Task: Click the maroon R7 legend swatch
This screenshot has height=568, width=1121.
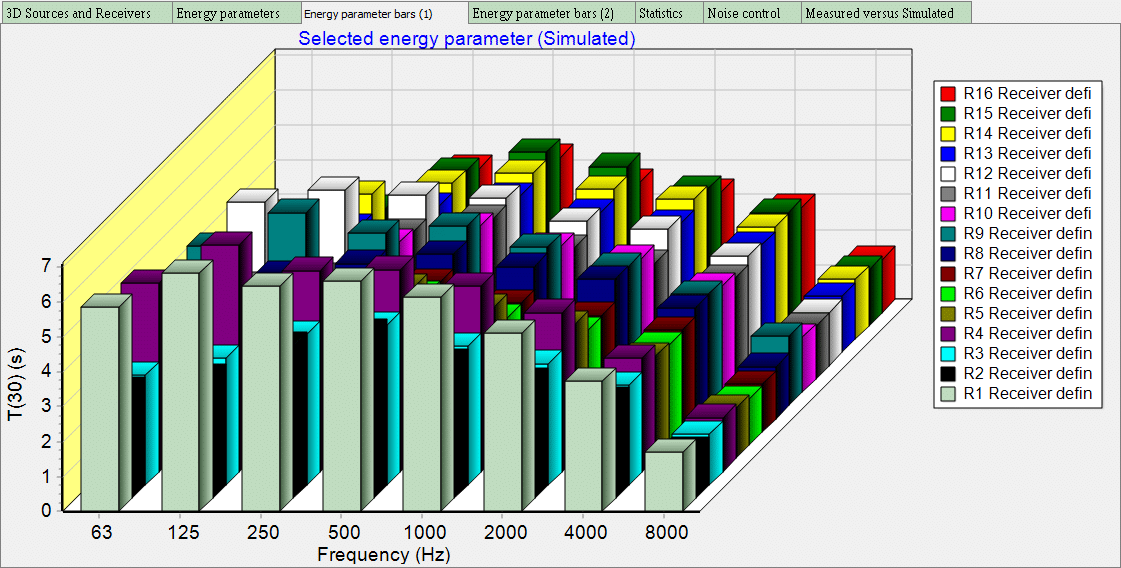Action: tap(948, 273)
